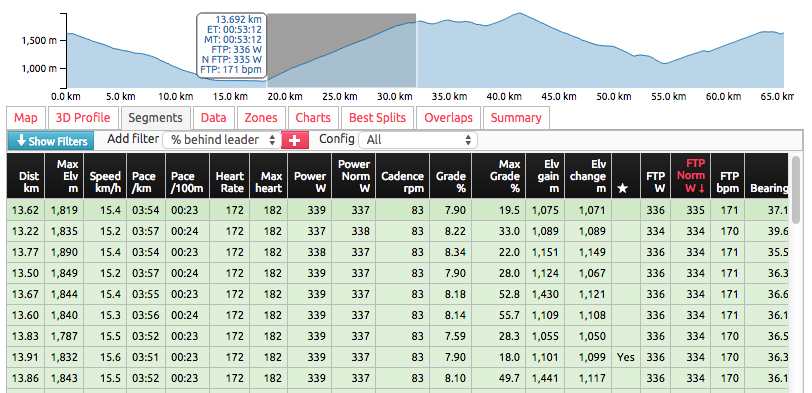The height and width of the screenshot is (393, 812).
Task: Click the red plus add-filter button
Action: 295,140
